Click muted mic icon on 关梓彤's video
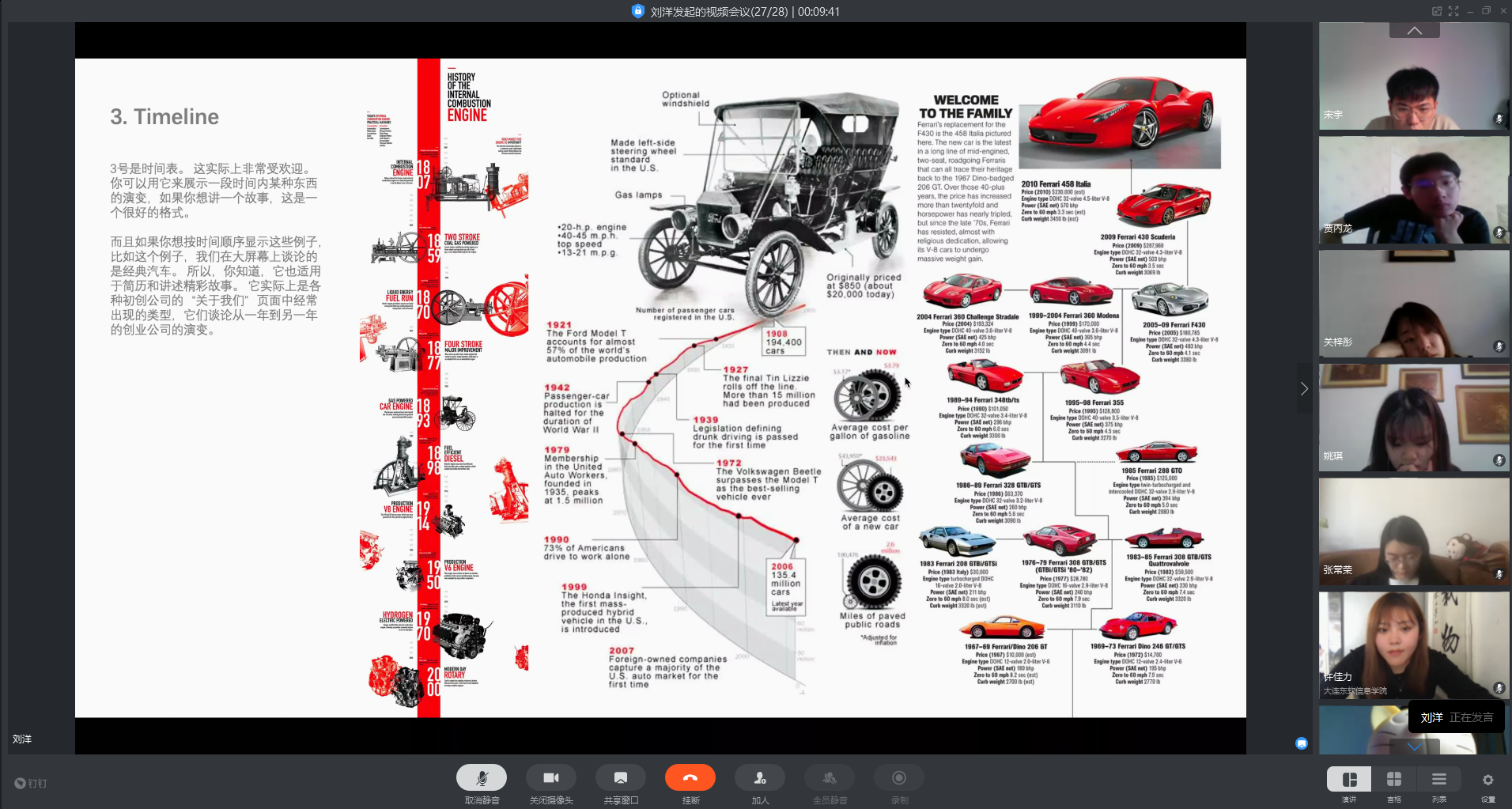This screenshot has width=1512, height=809. click(1499, 346)
